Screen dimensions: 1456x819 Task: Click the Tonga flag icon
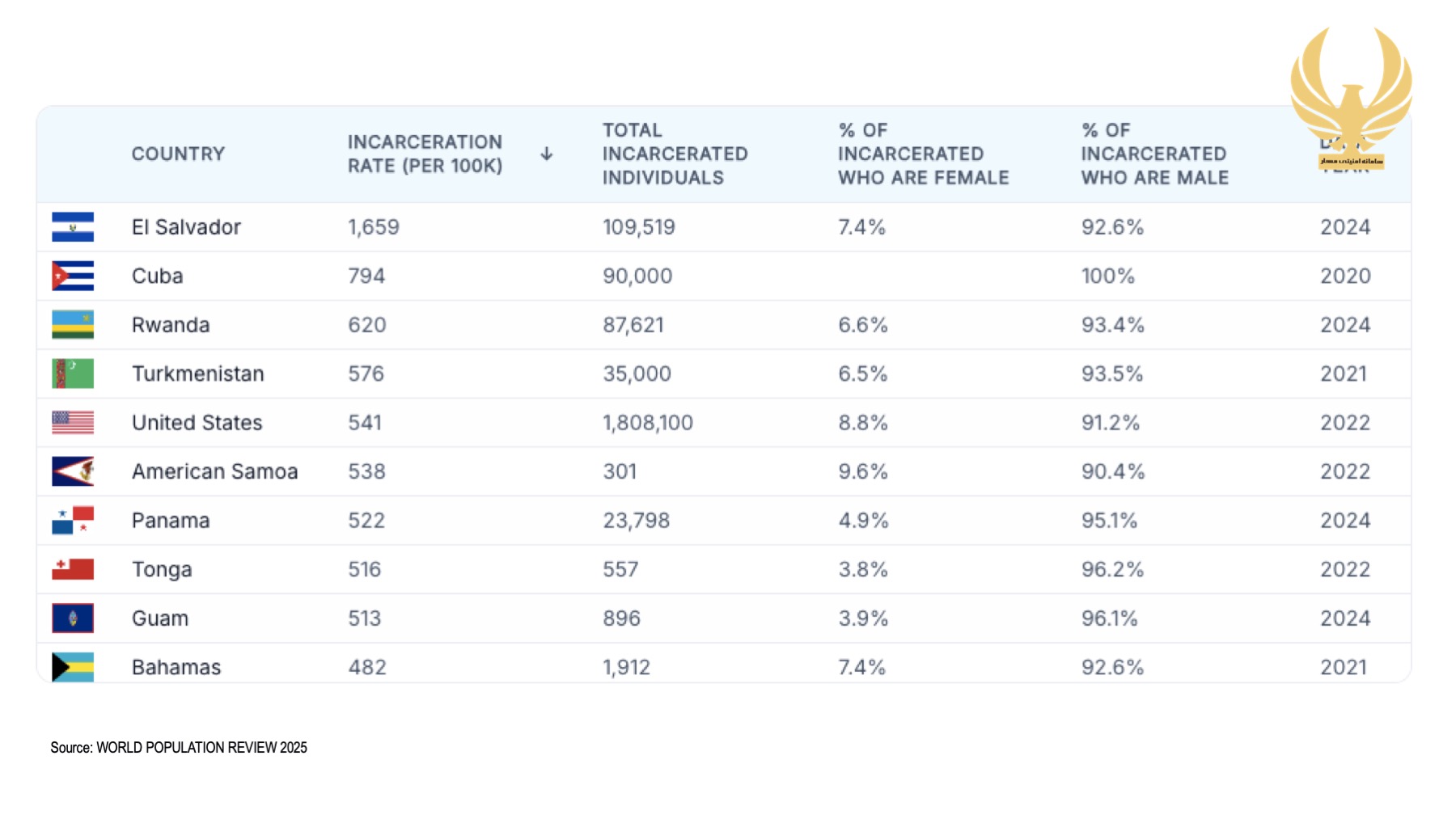click(x=73, y=569)
